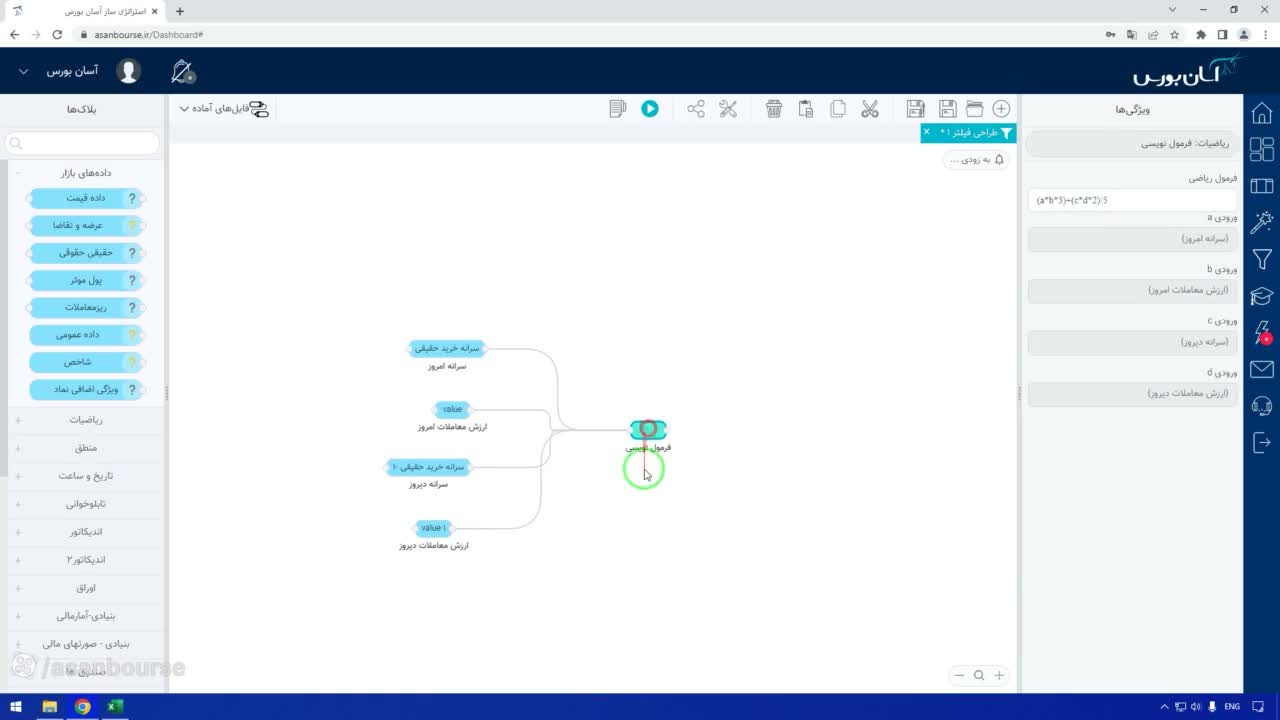
Task: Click help question mark beside داده قیمت
Action: 132,198
